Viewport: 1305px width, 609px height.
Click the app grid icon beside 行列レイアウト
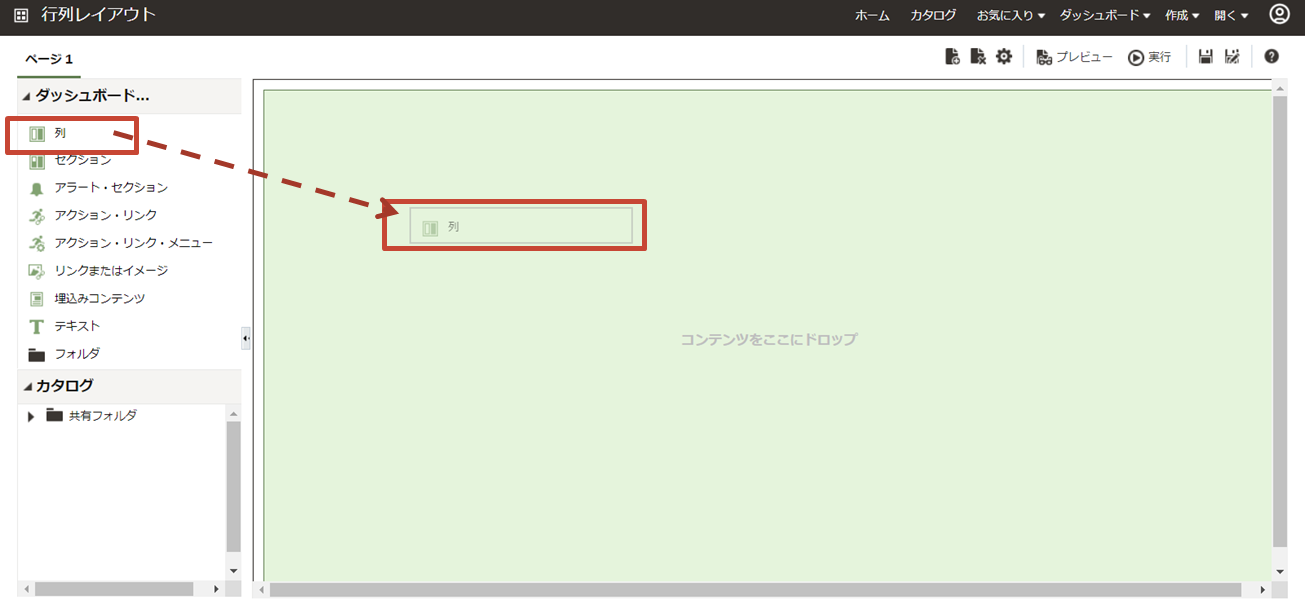[x=21, y=15]
